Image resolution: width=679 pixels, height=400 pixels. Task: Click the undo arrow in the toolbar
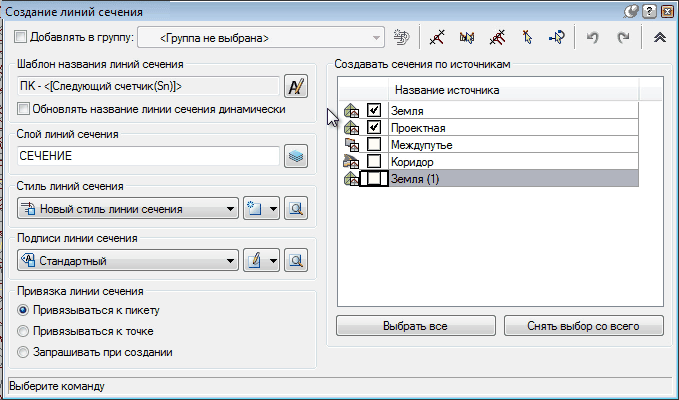[592, 38]
